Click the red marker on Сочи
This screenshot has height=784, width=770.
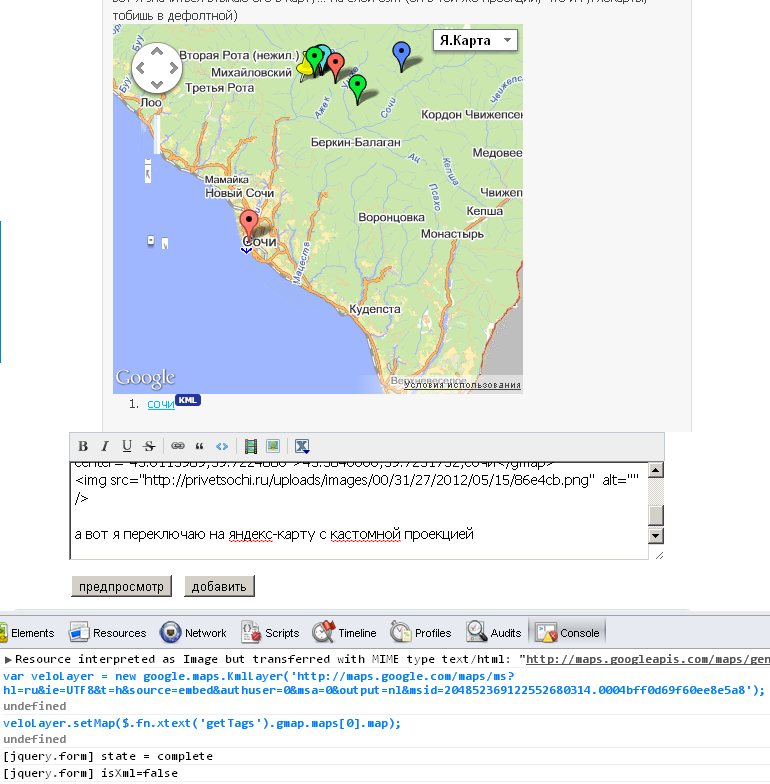(250, 224)
